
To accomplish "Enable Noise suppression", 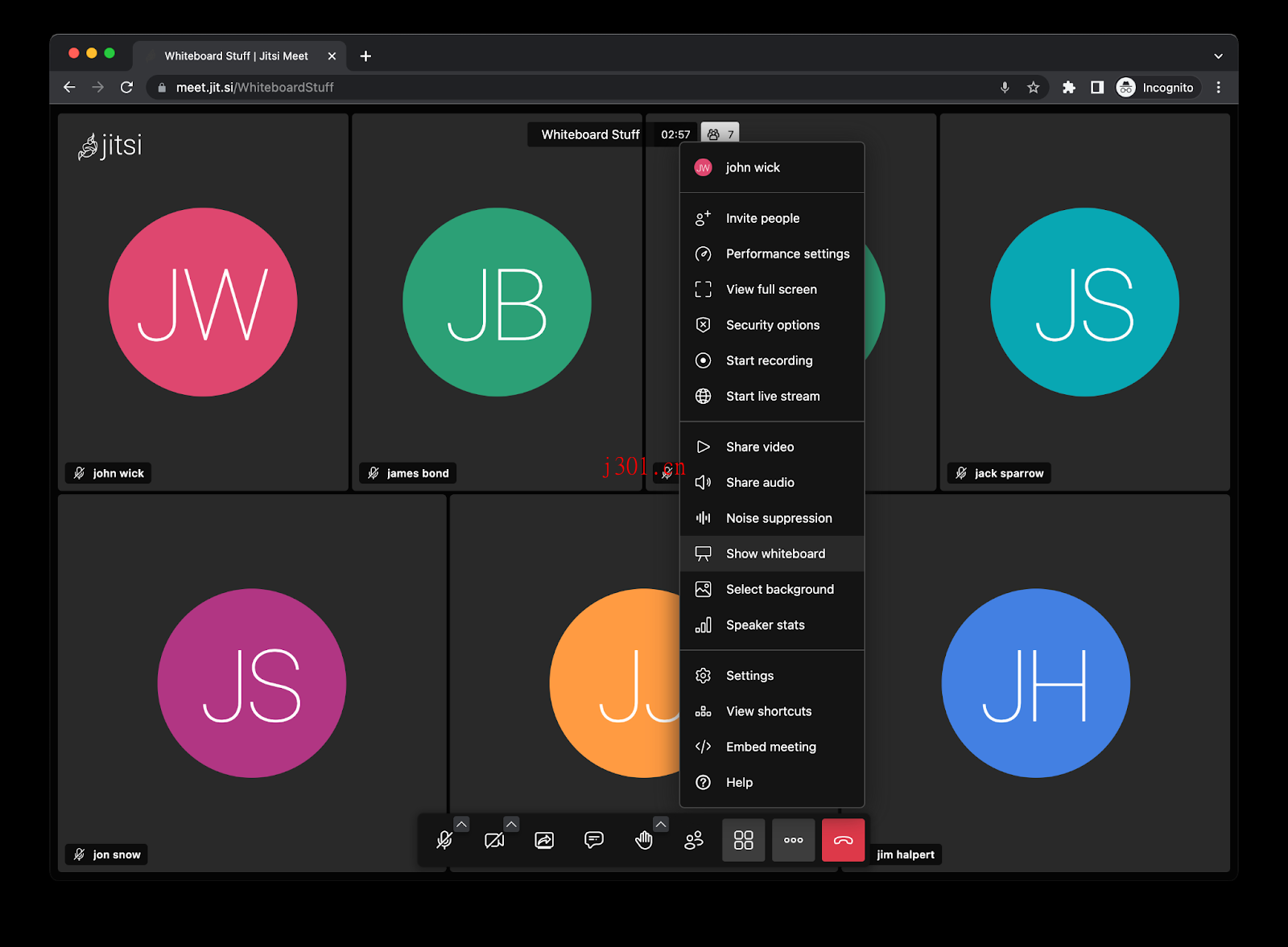I will pyautogui.click(x=778, y=517).
